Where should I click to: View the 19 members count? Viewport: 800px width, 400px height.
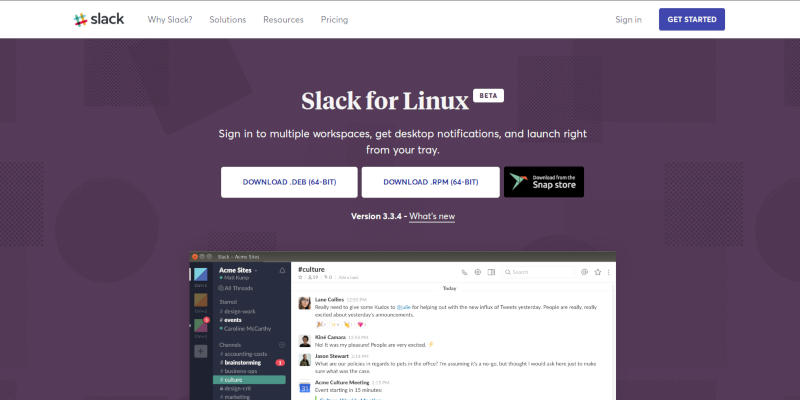click(x=312, y=278)
